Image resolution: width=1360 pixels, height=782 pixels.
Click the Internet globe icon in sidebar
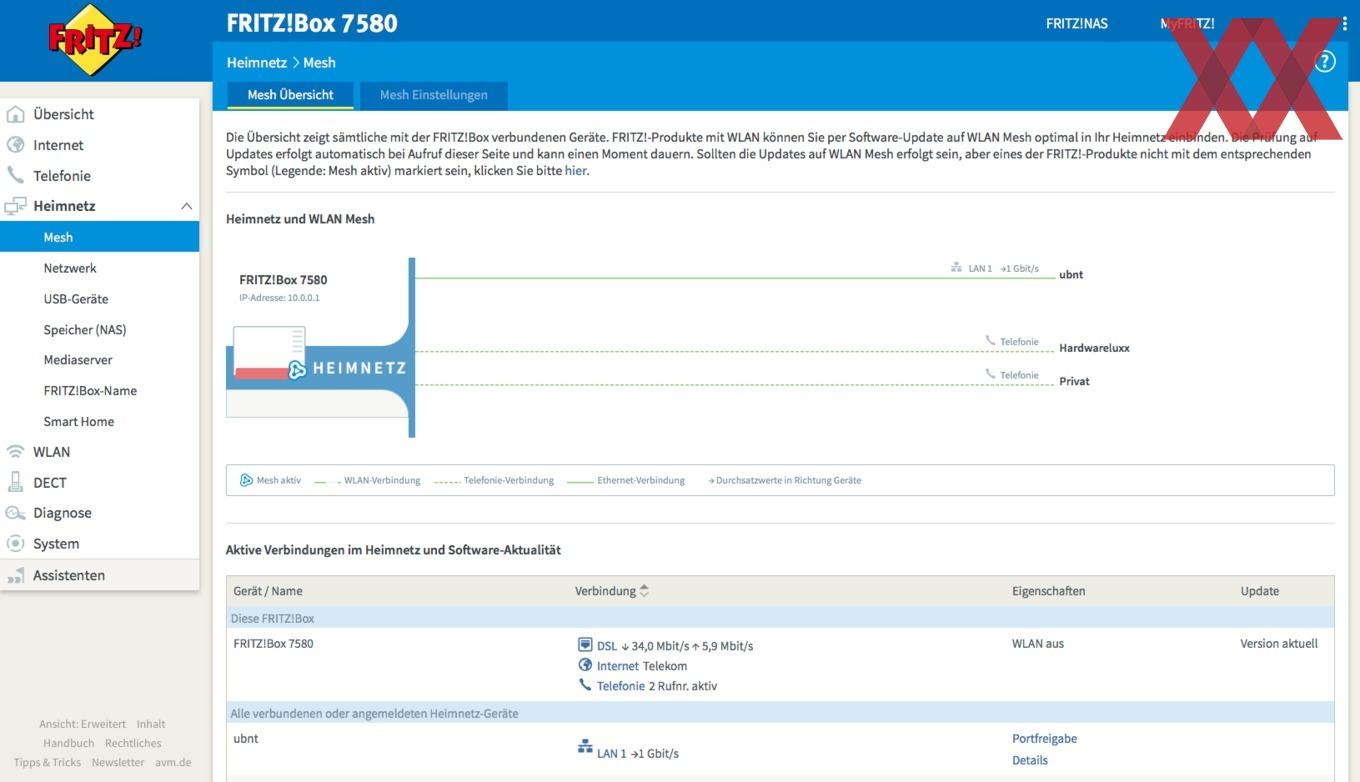(x=15, y=145)
